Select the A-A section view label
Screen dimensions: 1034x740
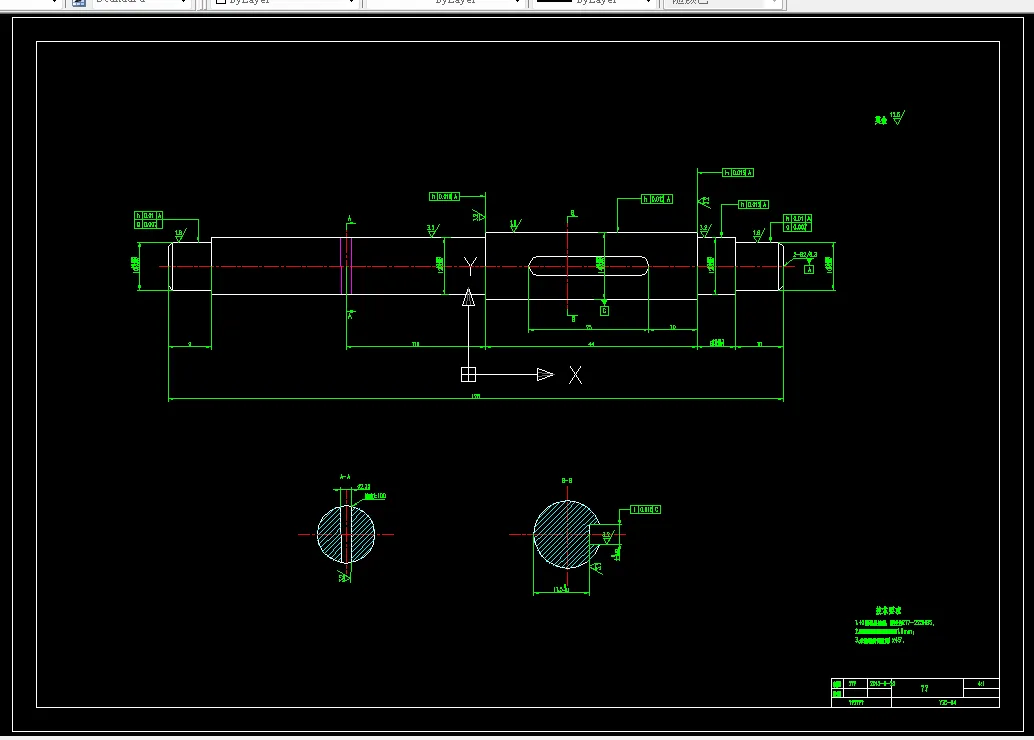click(345, 477)
